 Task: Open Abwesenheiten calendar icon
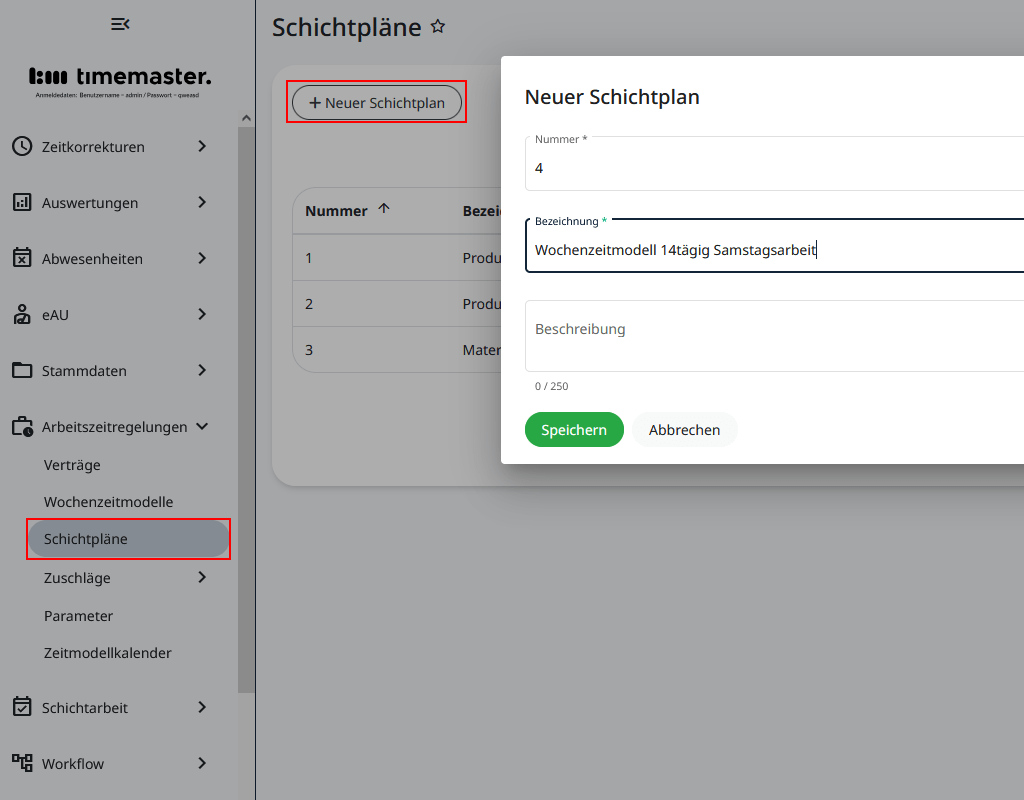pyautogui.click(x=22, y=258)
